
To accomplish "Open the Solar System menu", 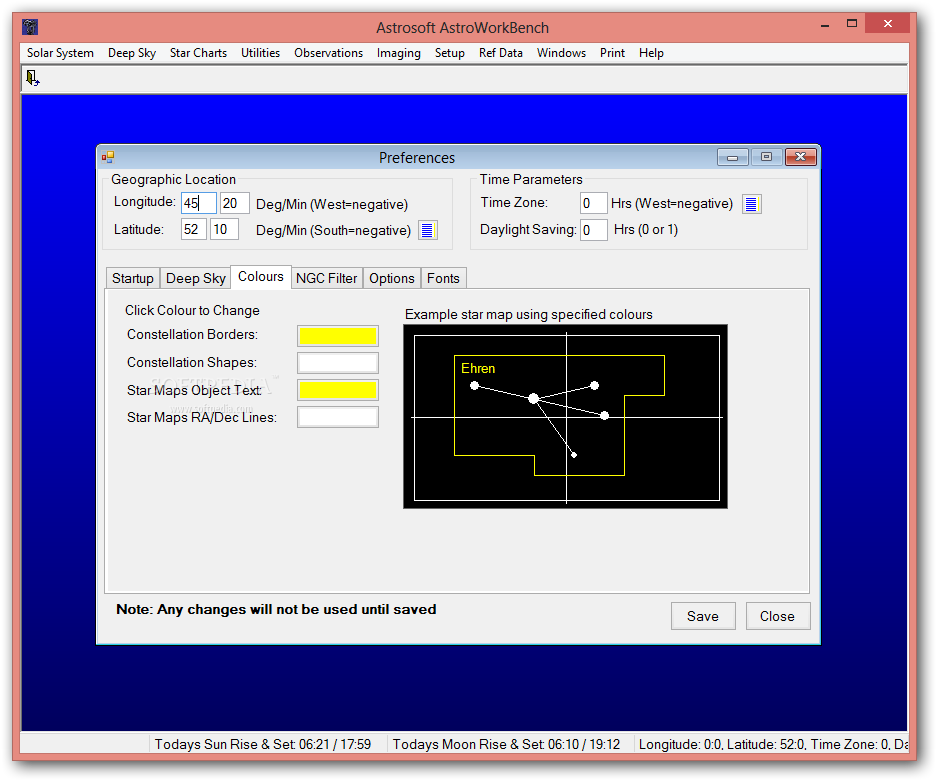I will pos(60,53).
